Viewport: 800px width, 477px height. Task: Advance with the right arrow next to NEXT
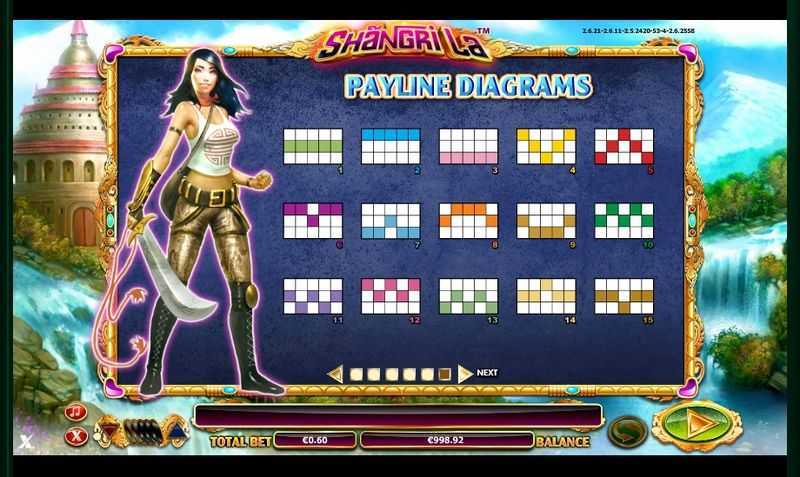pyautogui.click(x=465, y=374)
